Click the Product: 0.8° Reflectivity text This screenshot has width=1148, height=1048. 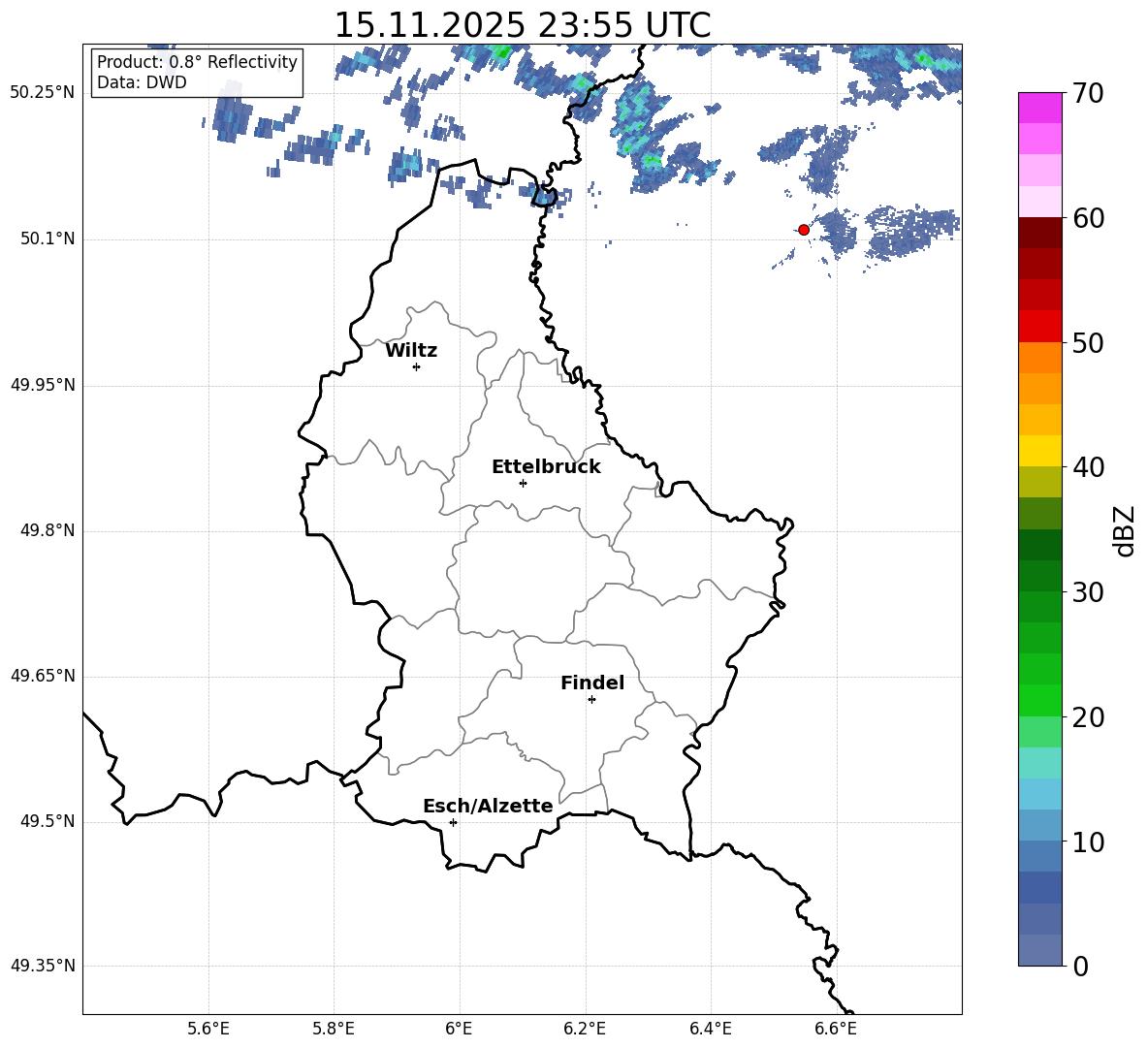tap(197, 62)
